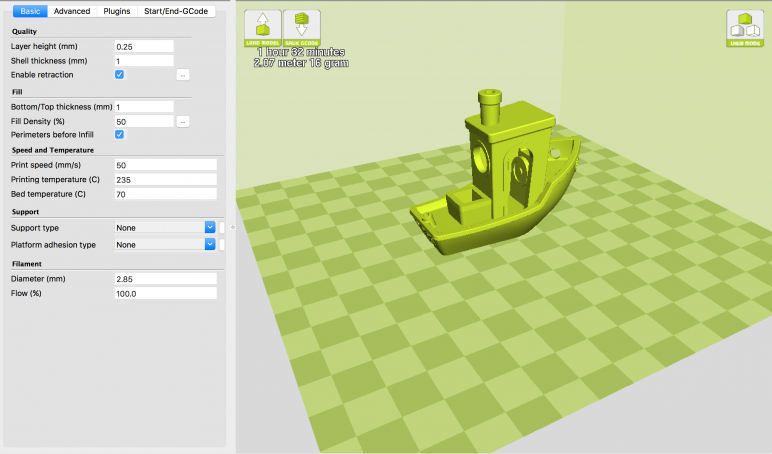Click the 'Speed and Temperature' heading

point(53,150)
